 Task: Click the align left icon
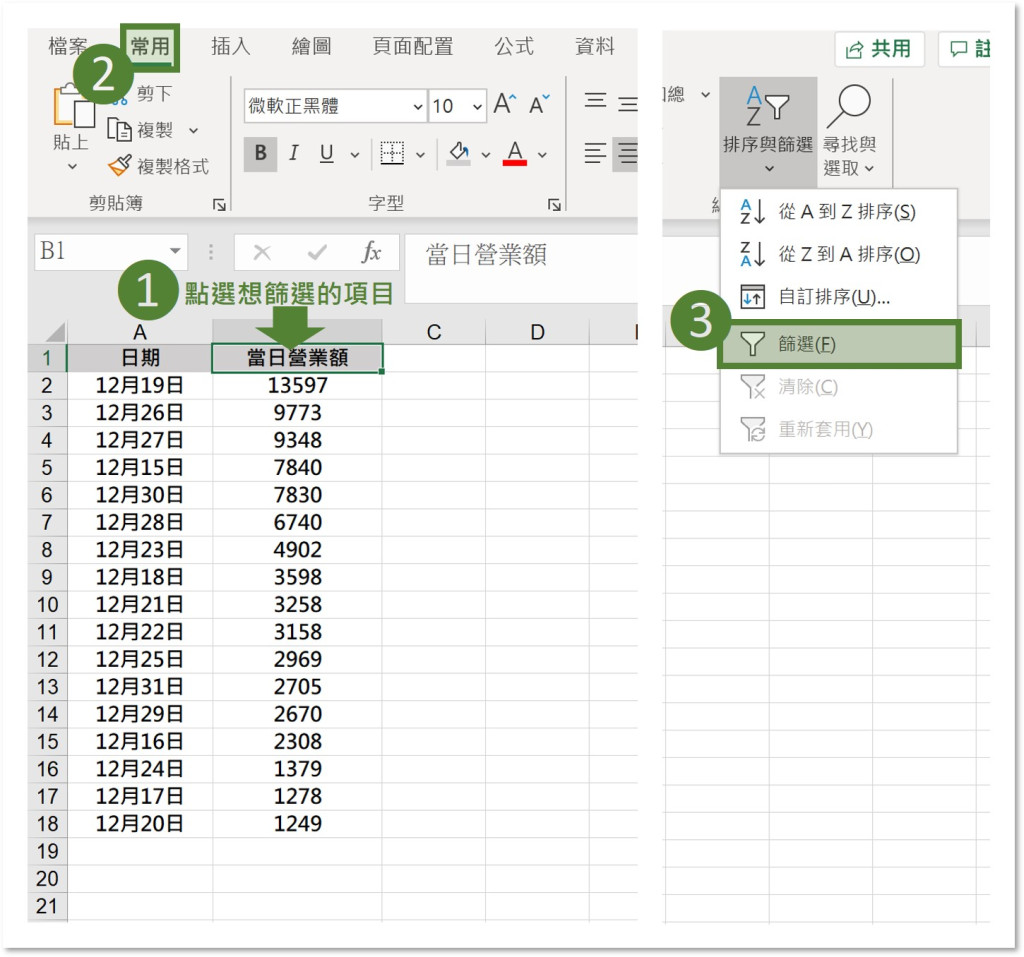coord(595,154)
